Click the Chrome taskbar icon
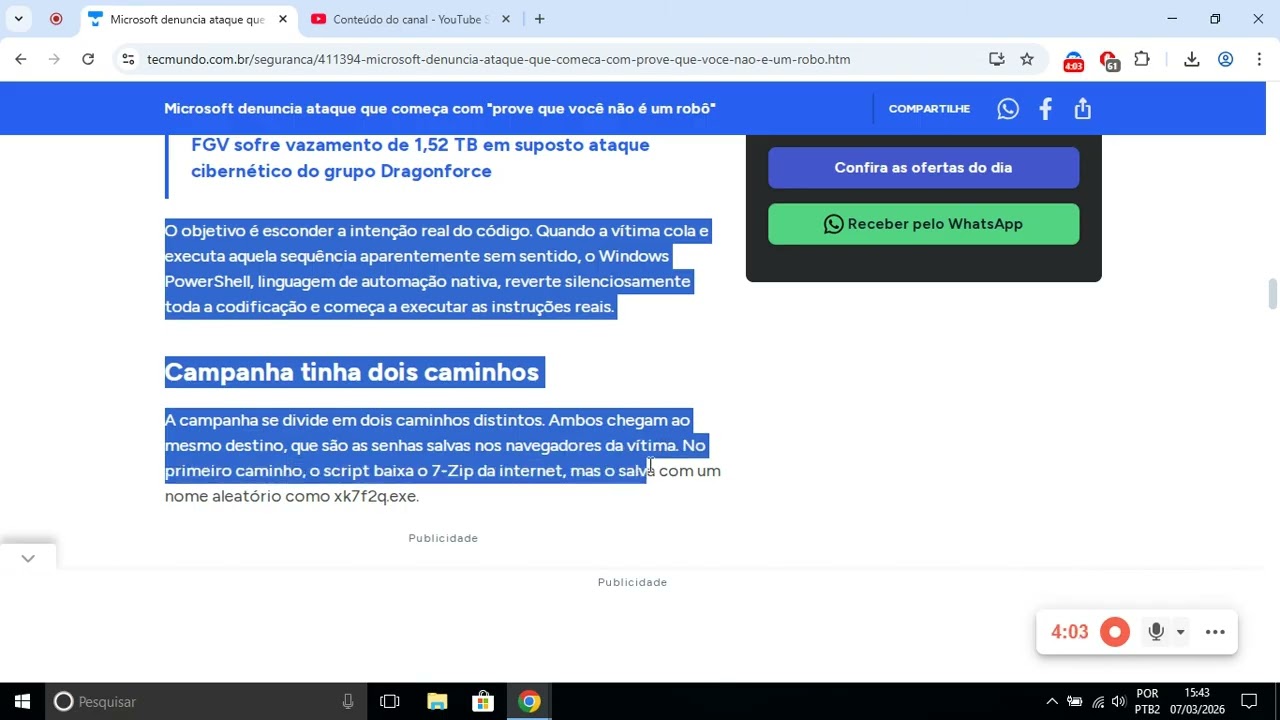 coord(529,701)
